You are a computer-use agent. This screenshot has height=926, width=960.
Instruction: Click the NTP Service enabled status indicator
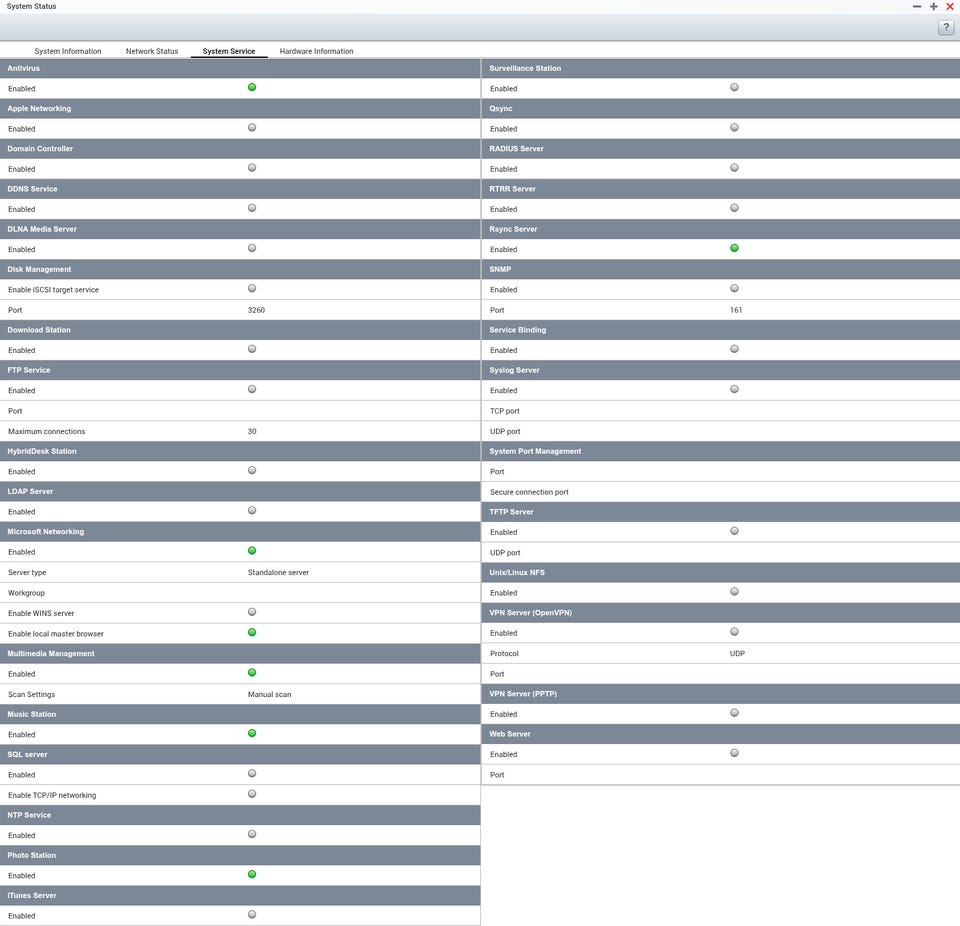pyautogui.click(x=252, y=834)
